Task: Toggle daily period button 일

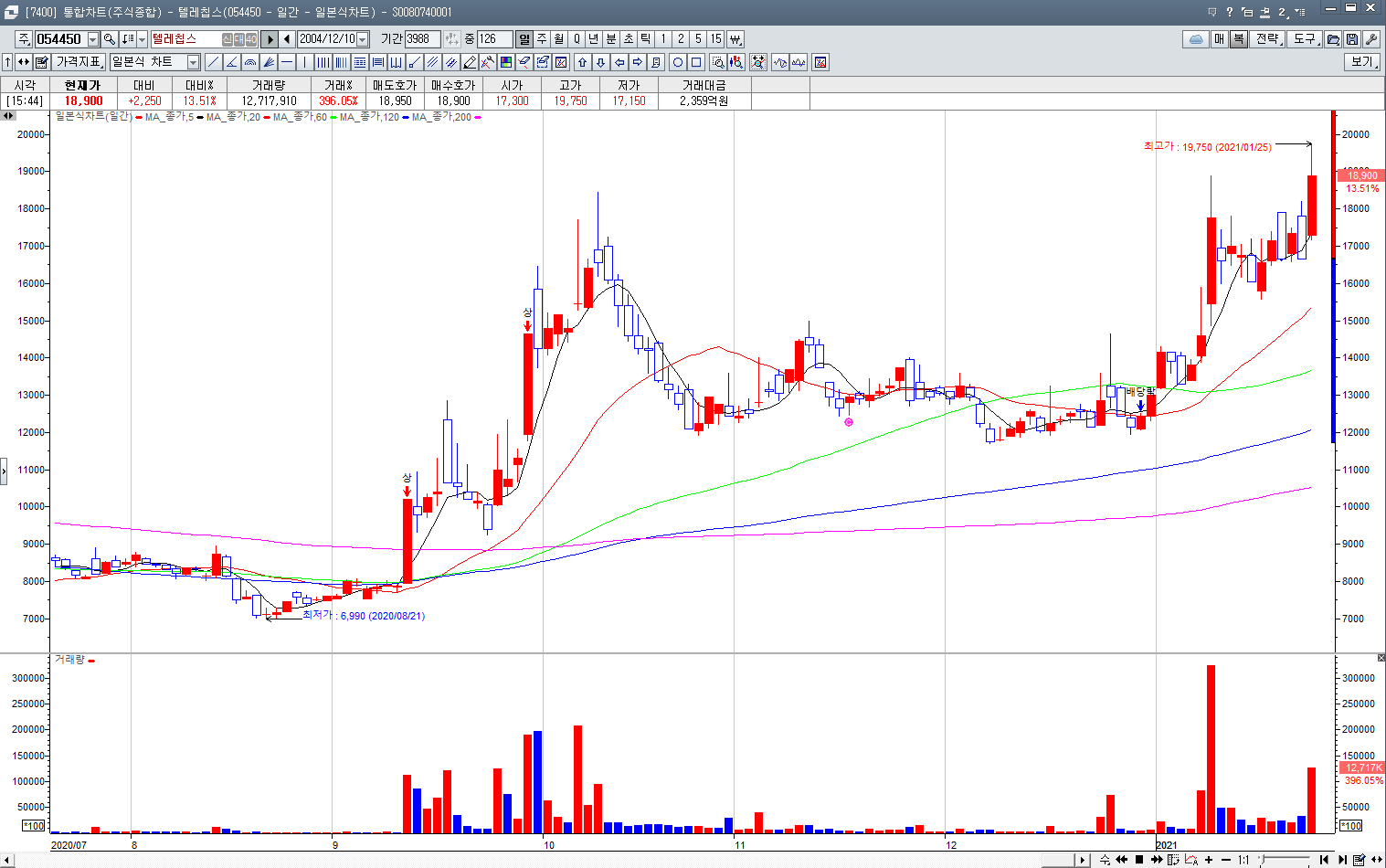Action: coord(524,39)
